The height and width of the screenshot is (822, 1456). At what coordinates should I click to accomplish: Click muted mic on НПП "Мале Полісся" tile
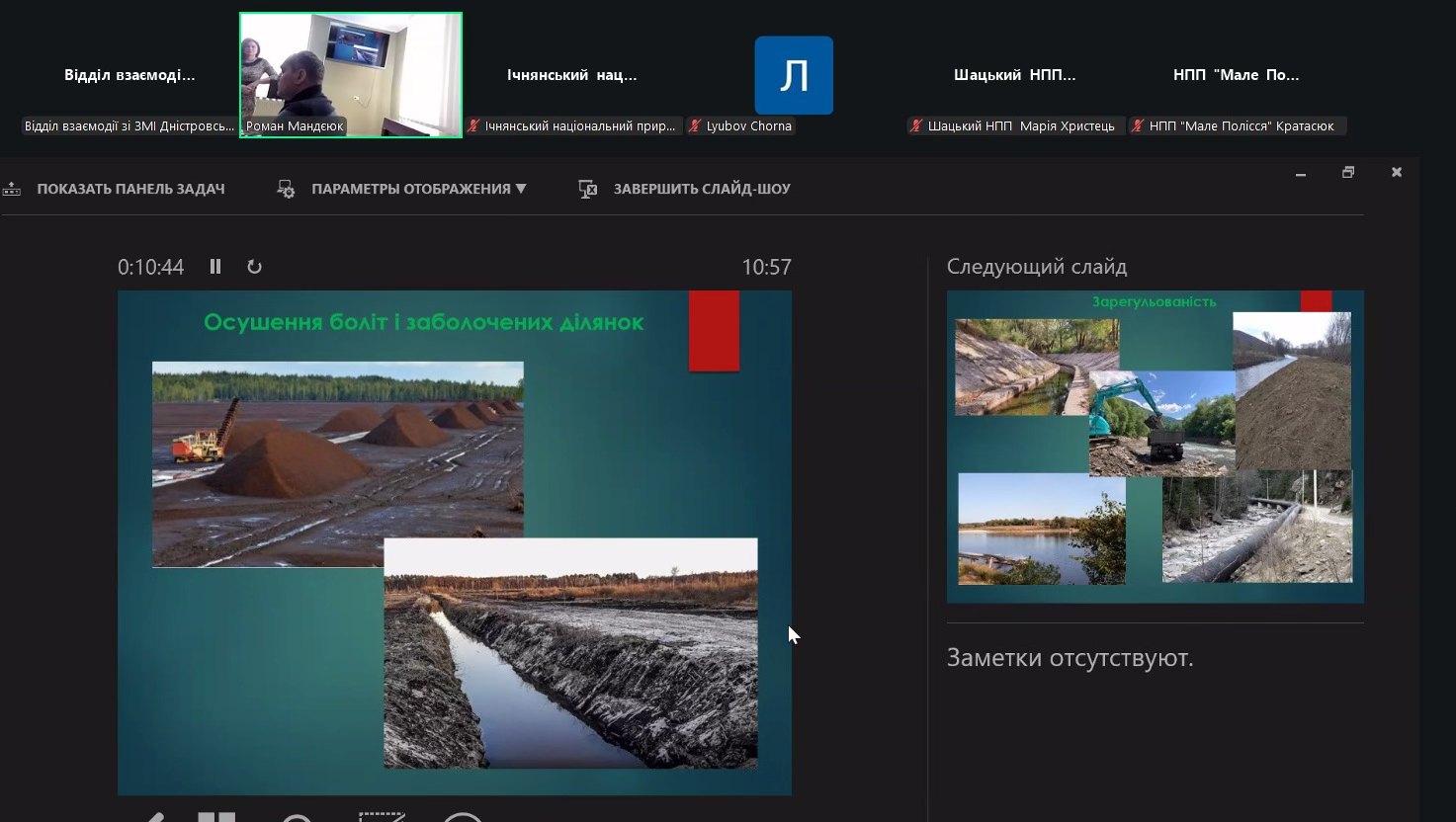(1139, 126)
